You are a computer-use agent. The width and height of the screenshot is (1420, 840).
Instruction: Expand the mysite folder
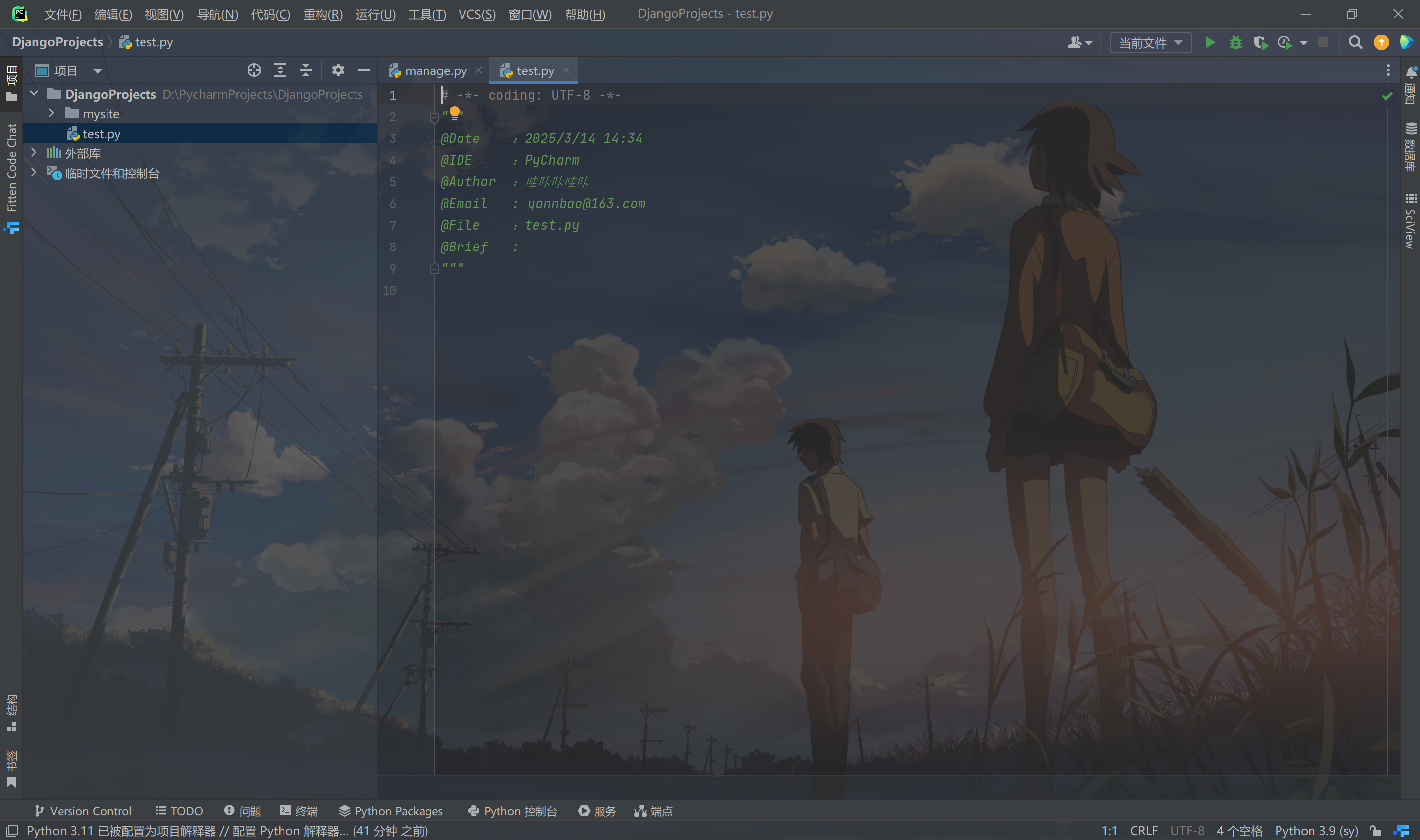[51, 114]
